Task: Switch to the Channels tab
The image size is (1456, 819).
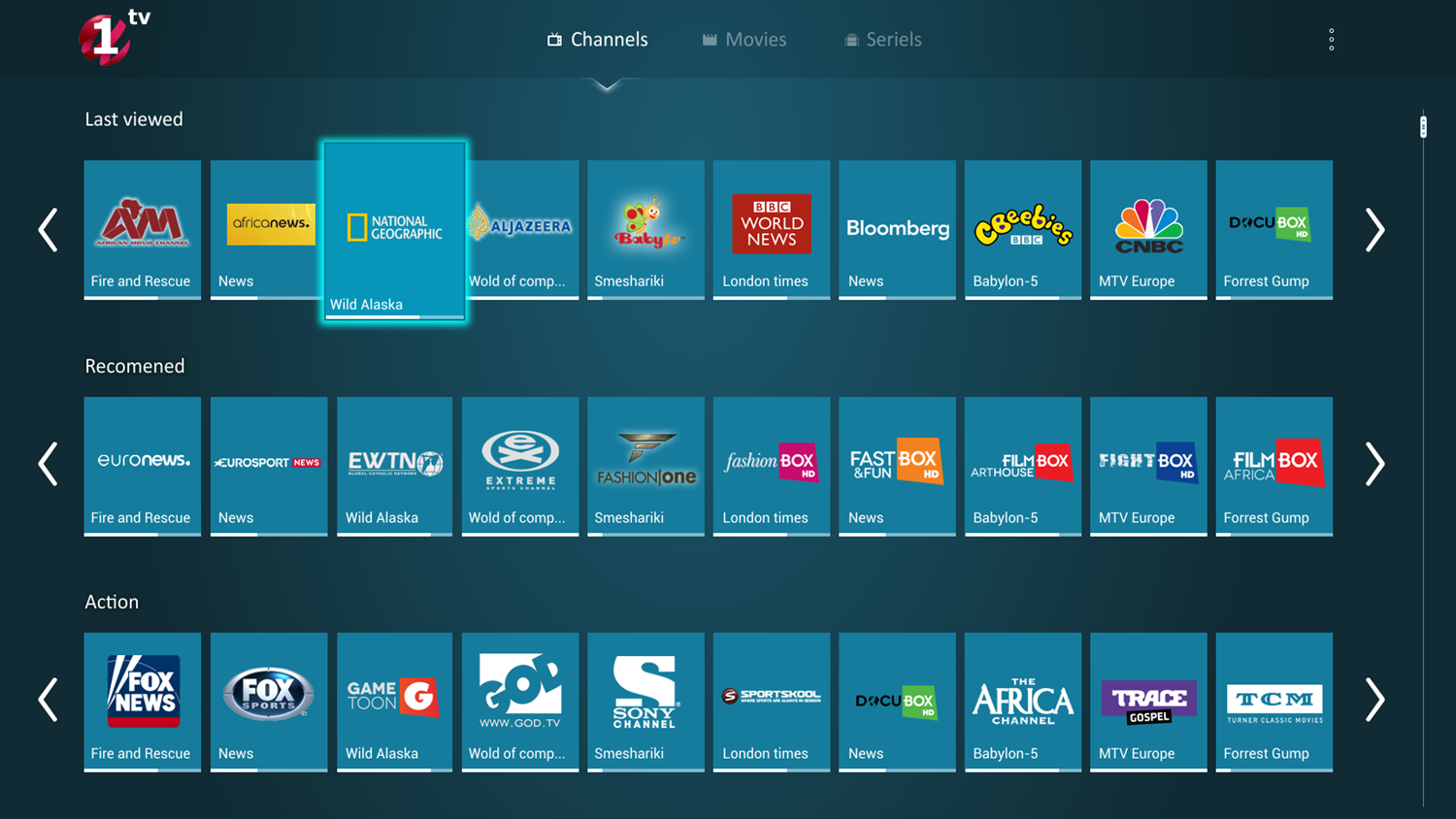Action: point(597,40)
